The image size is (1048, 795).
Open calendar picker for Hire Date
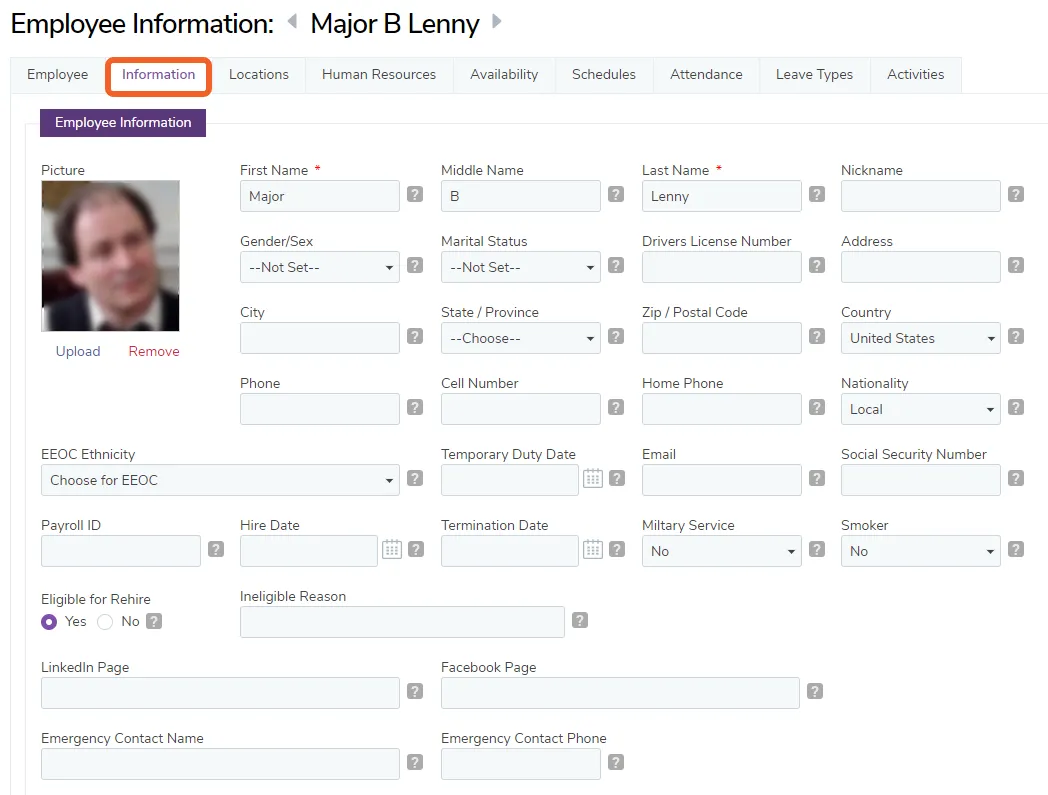pyautogui.click(x=392, y=550)
